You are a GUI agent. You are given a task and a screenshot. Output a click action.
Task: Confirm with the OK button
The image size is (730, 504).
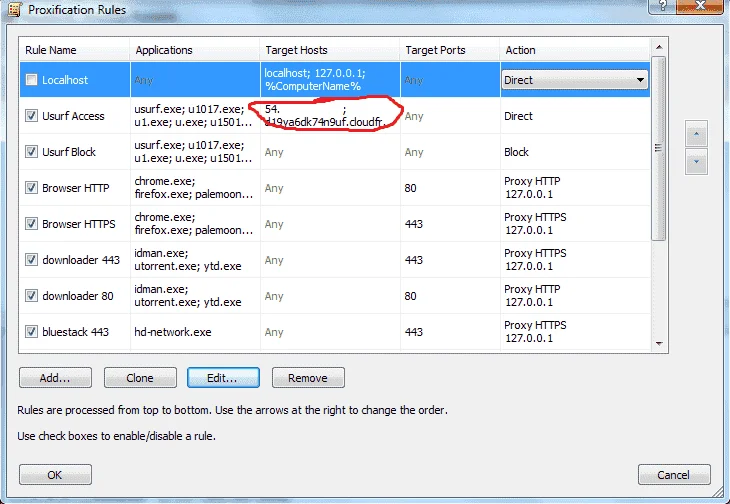coord(55,474)
